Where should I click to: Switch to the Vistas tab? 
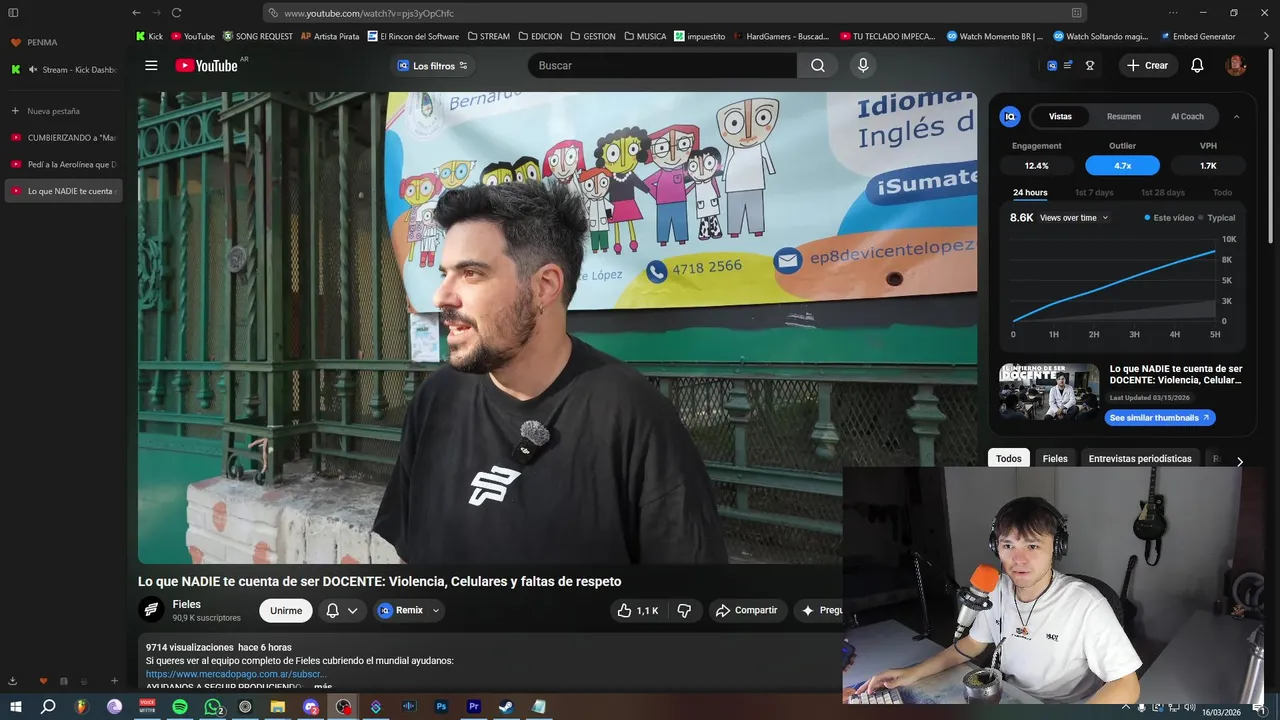click(1060, 117)
